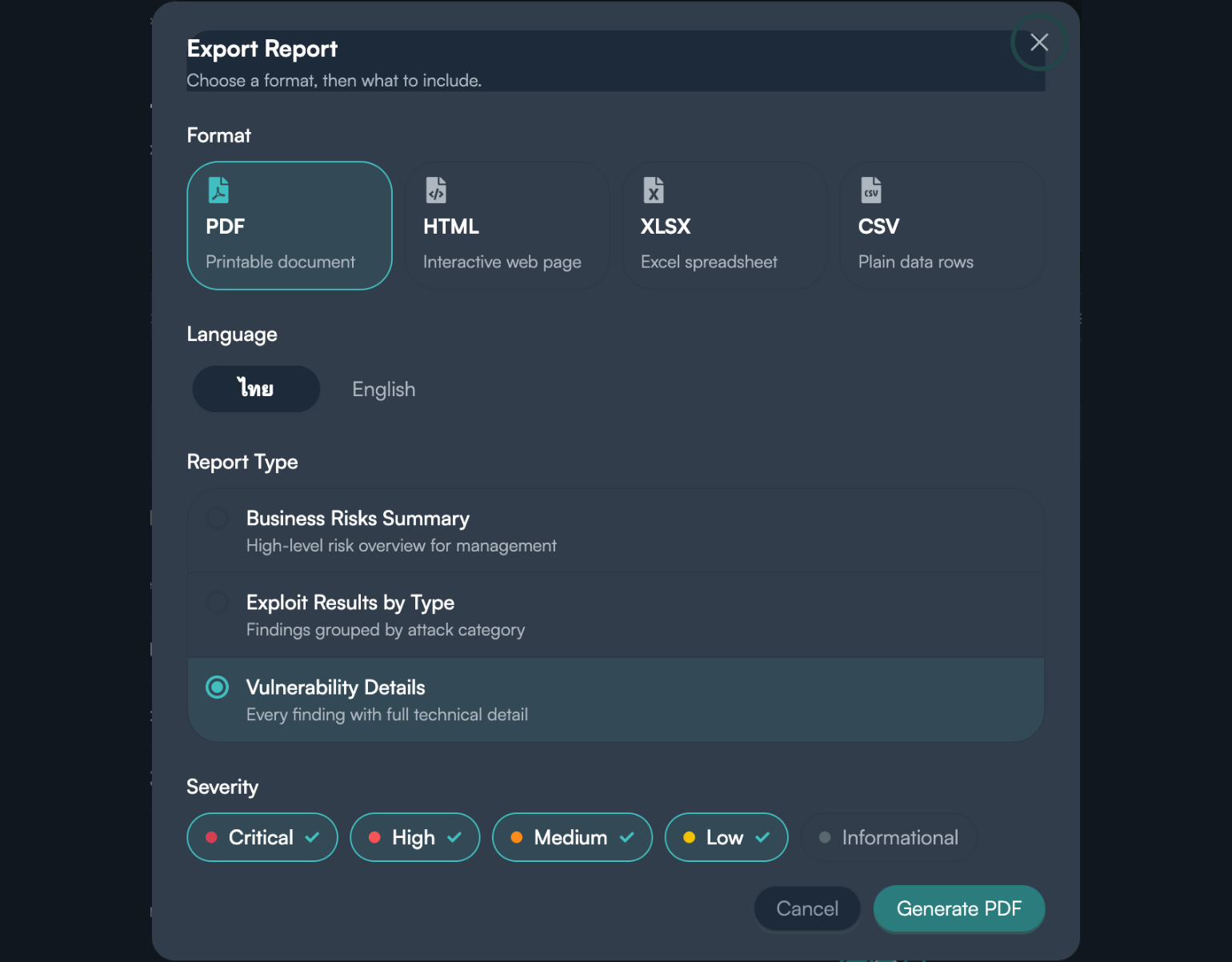This screenshot has height=962, width=1232.
Task: Click the PDF file icon
Action: click(218, 190)
